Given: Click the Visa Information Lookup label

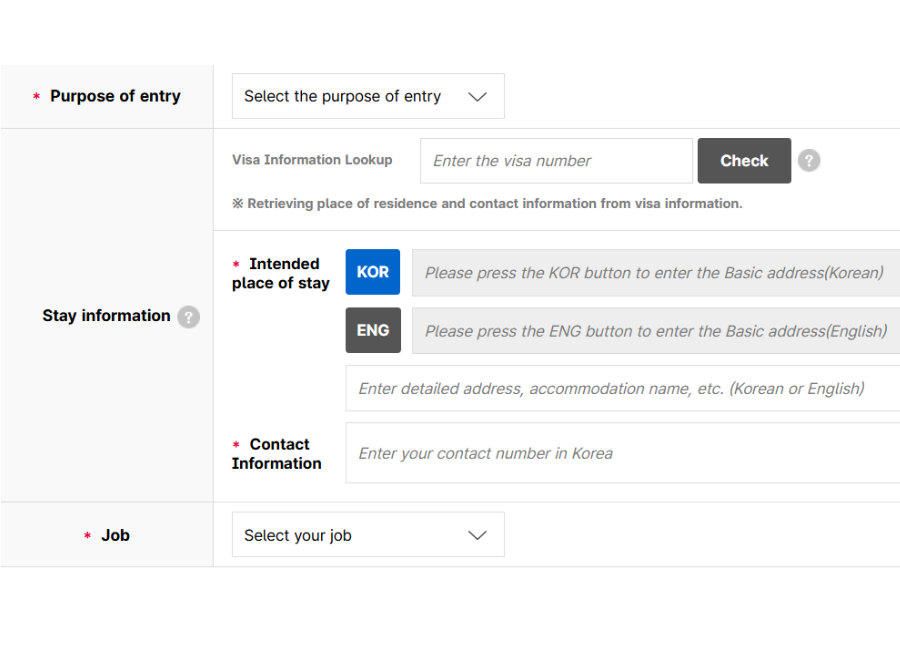Looking at the screenshot, I should (312, 160).
